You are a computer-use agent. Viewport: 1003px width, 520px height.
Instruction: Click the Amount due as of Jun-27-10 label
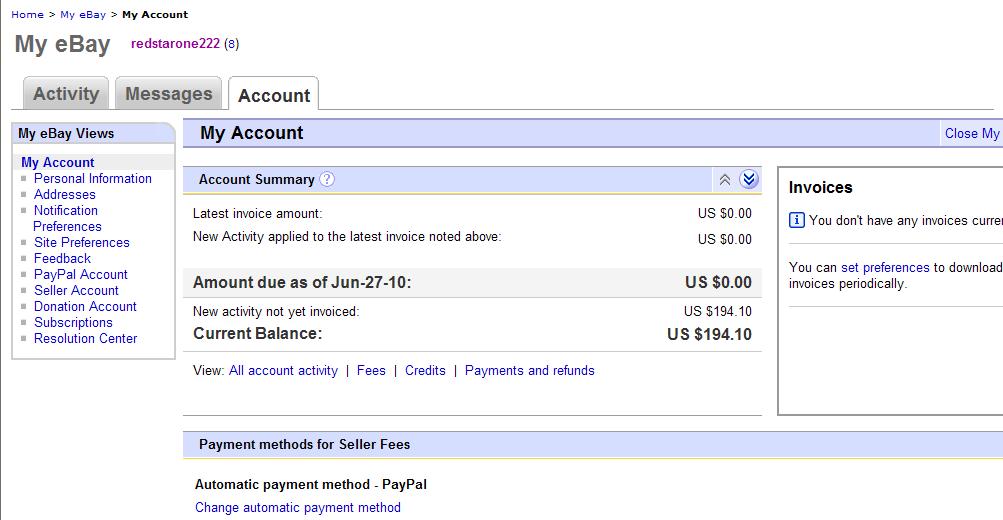tap(302, 282)
